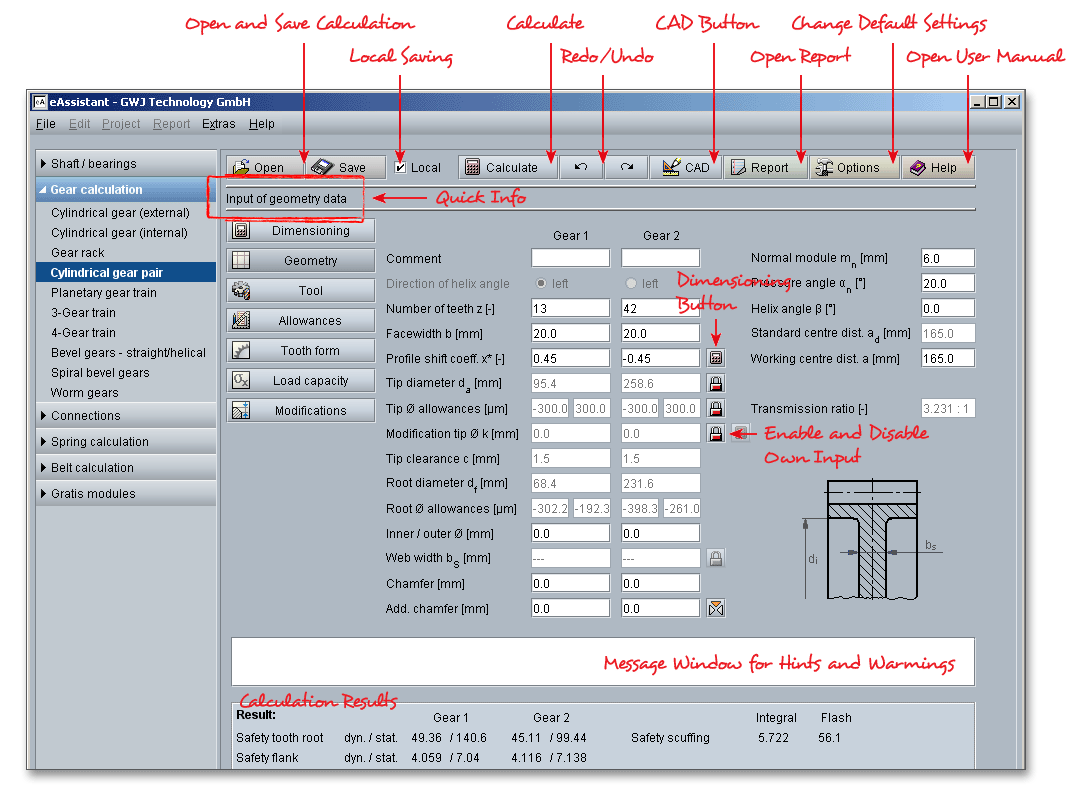Toggle the lock beside Tip Ø allowances
Screen dimensions: 1070x785
715,408
